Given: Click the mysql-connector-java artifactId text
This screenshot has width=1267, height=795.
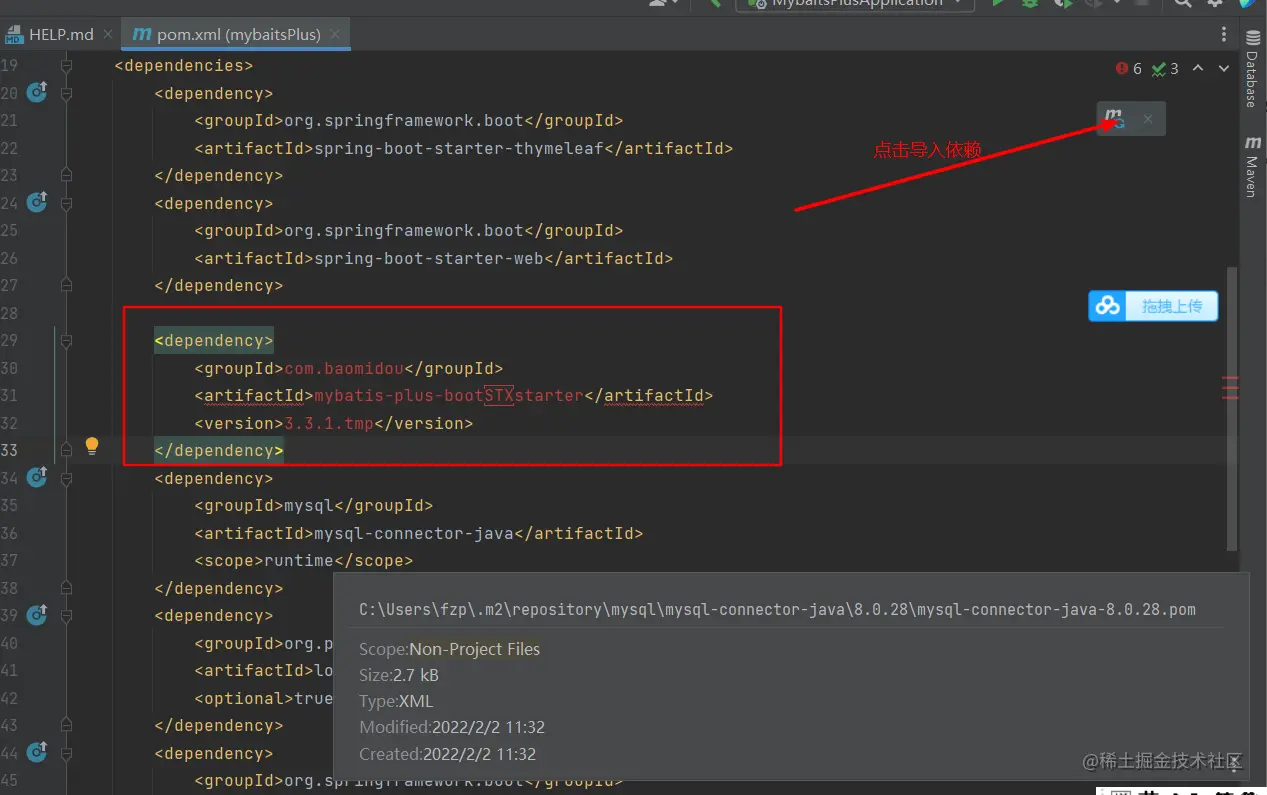Looking at the screenshot, I should (414, 533).
